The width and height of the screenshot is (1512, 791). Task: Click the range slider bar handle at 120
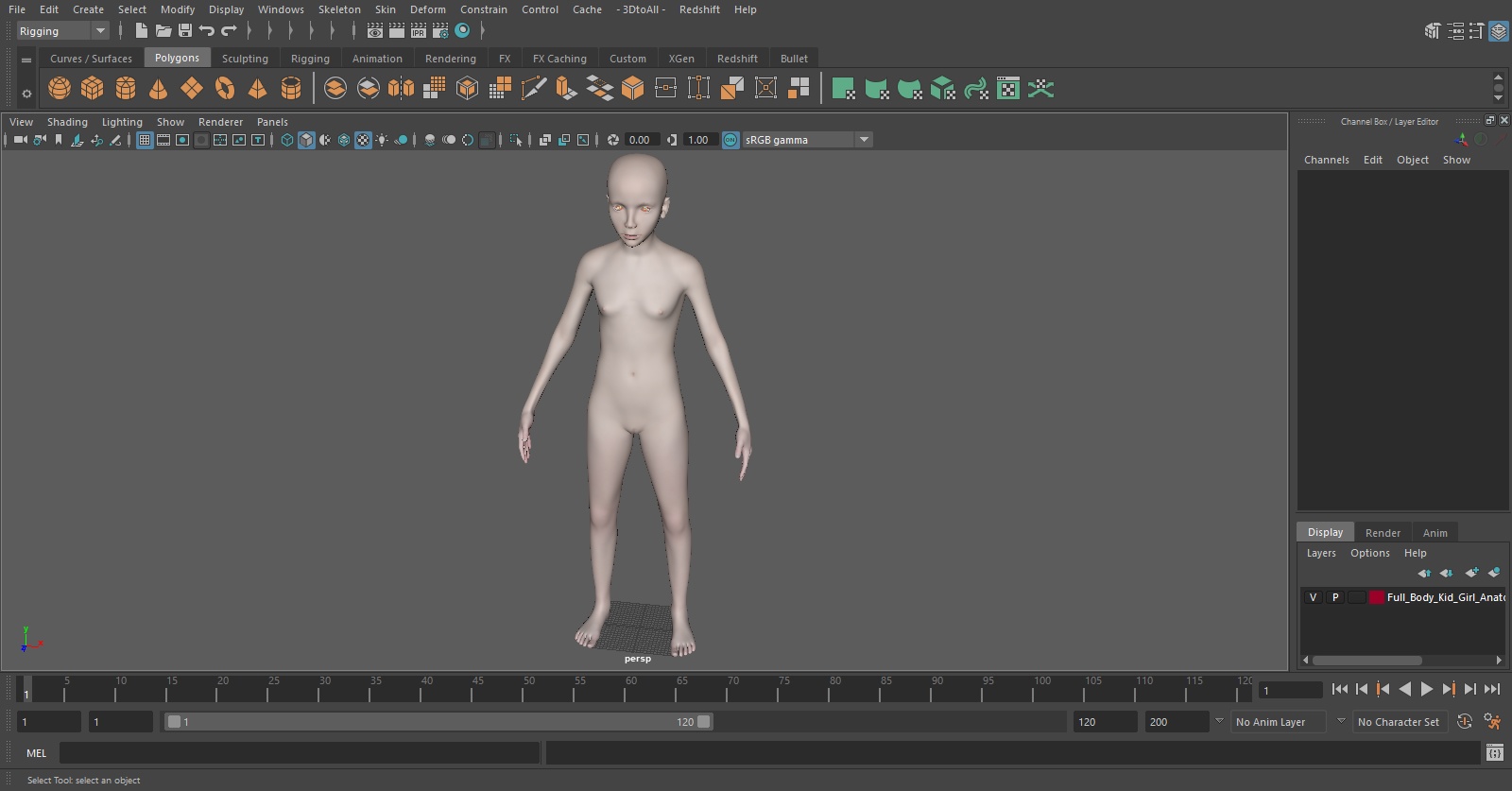[x=704, y=722]
